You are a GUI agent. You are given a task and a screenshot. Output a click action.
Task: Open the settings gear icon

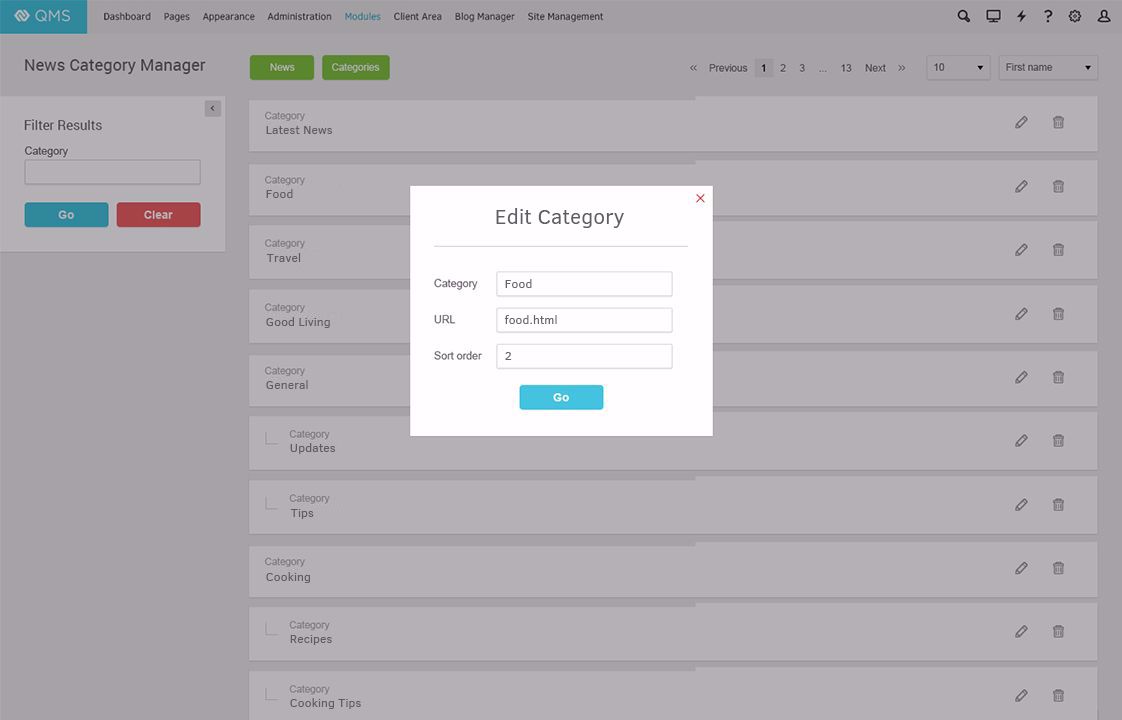(x=1075, y=16)
